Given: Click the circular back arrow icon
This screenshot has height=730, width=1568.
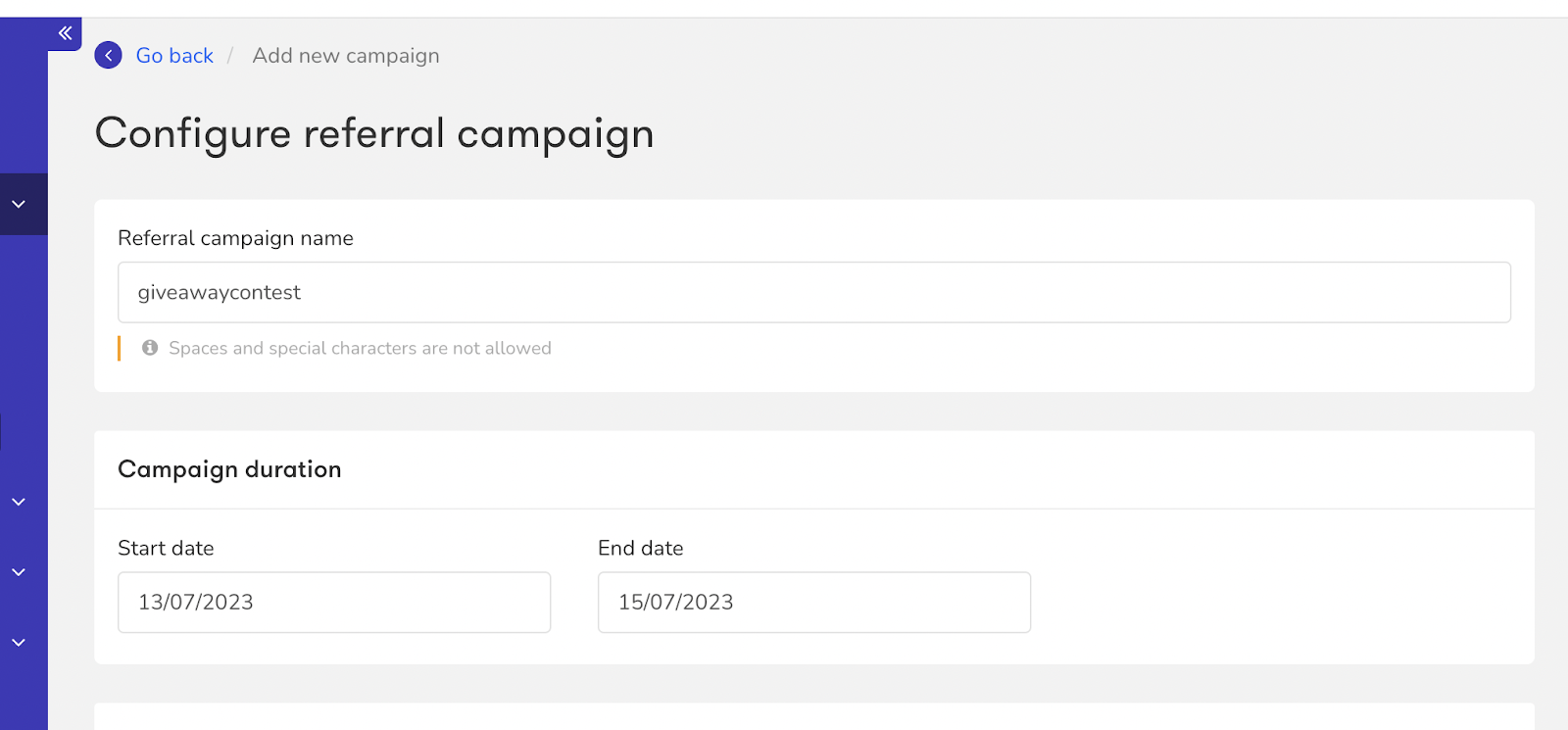Looking at the screenshot, I should [x=109, y=56].
